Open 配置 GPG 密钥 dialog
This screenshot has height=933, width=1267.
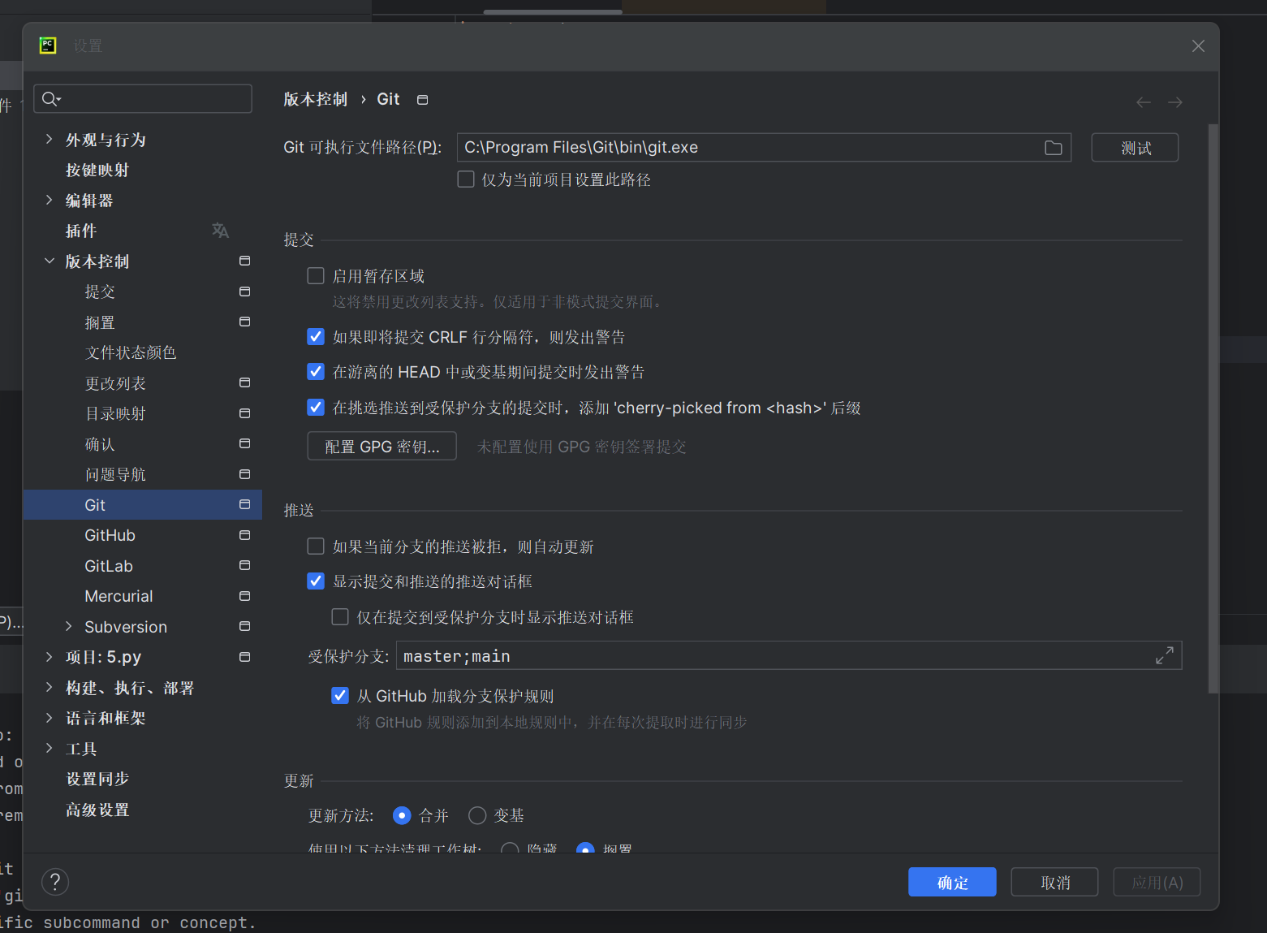[381, 446]
